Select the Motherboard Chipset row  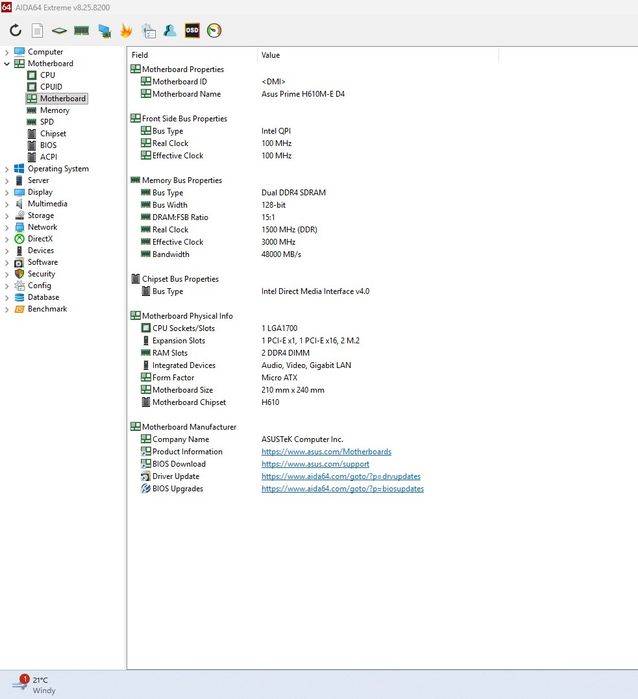point(210,402)
